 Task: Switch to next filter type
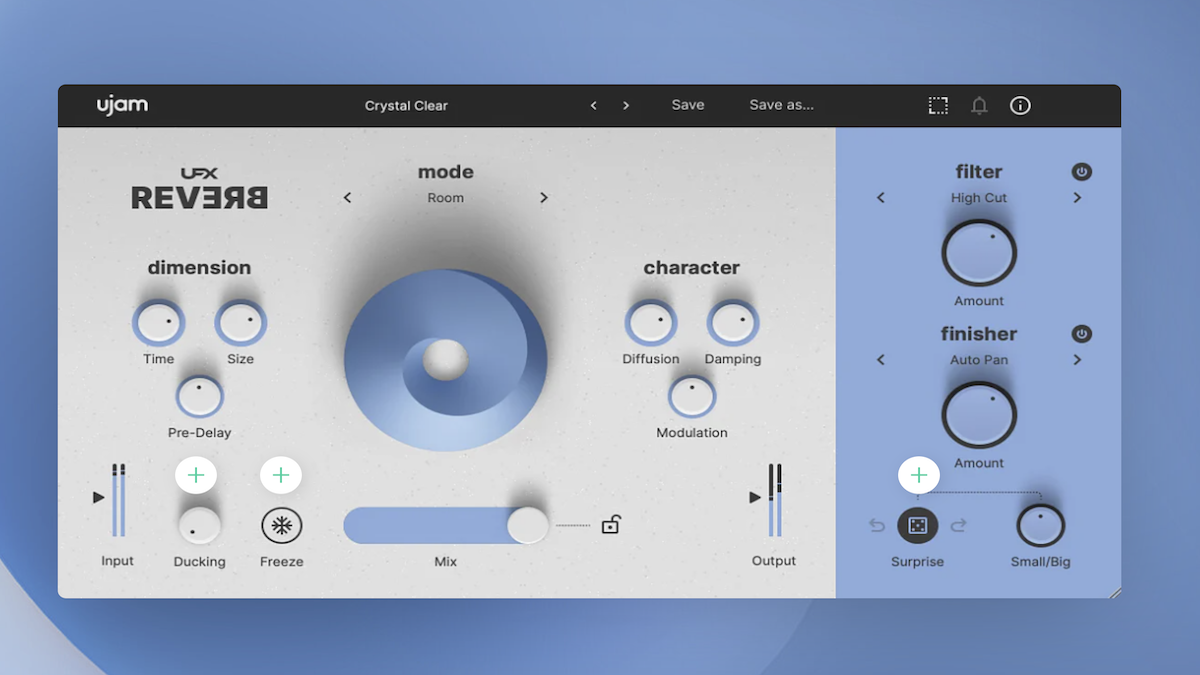1077,198
